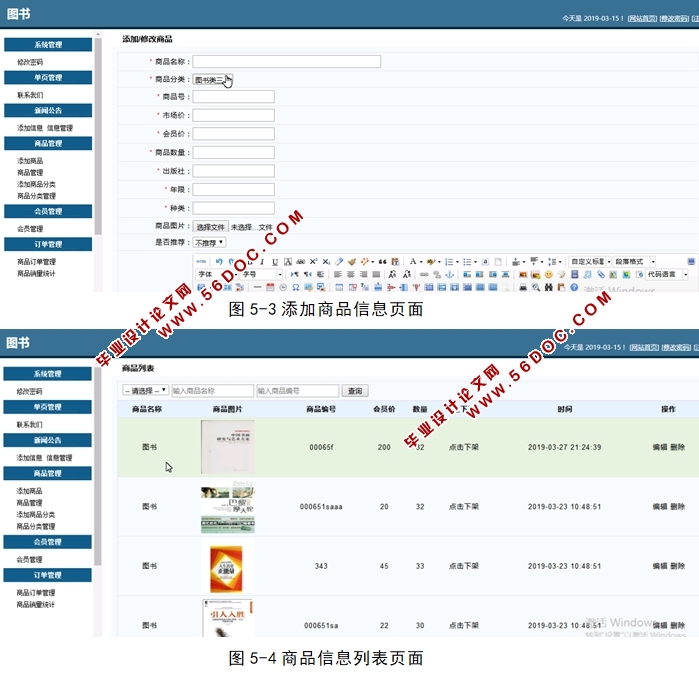
Task: Open 会员管理 item in the product-list page sidebar
Action: pos(29,559)
